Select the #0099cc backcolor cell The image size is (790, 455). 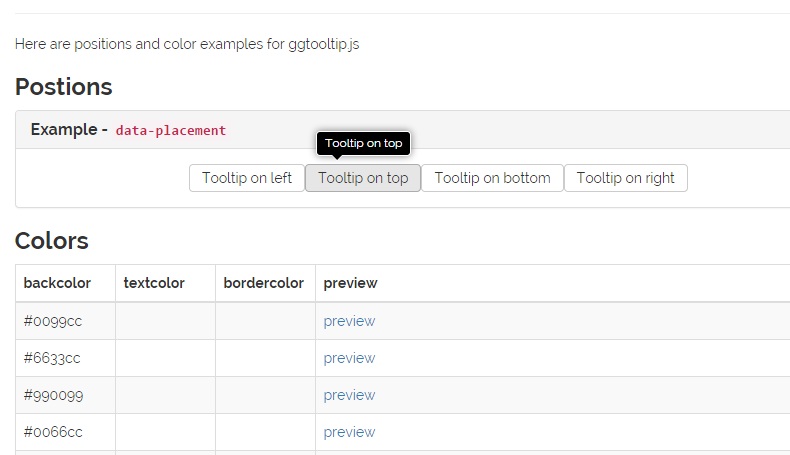pos(53,321)
